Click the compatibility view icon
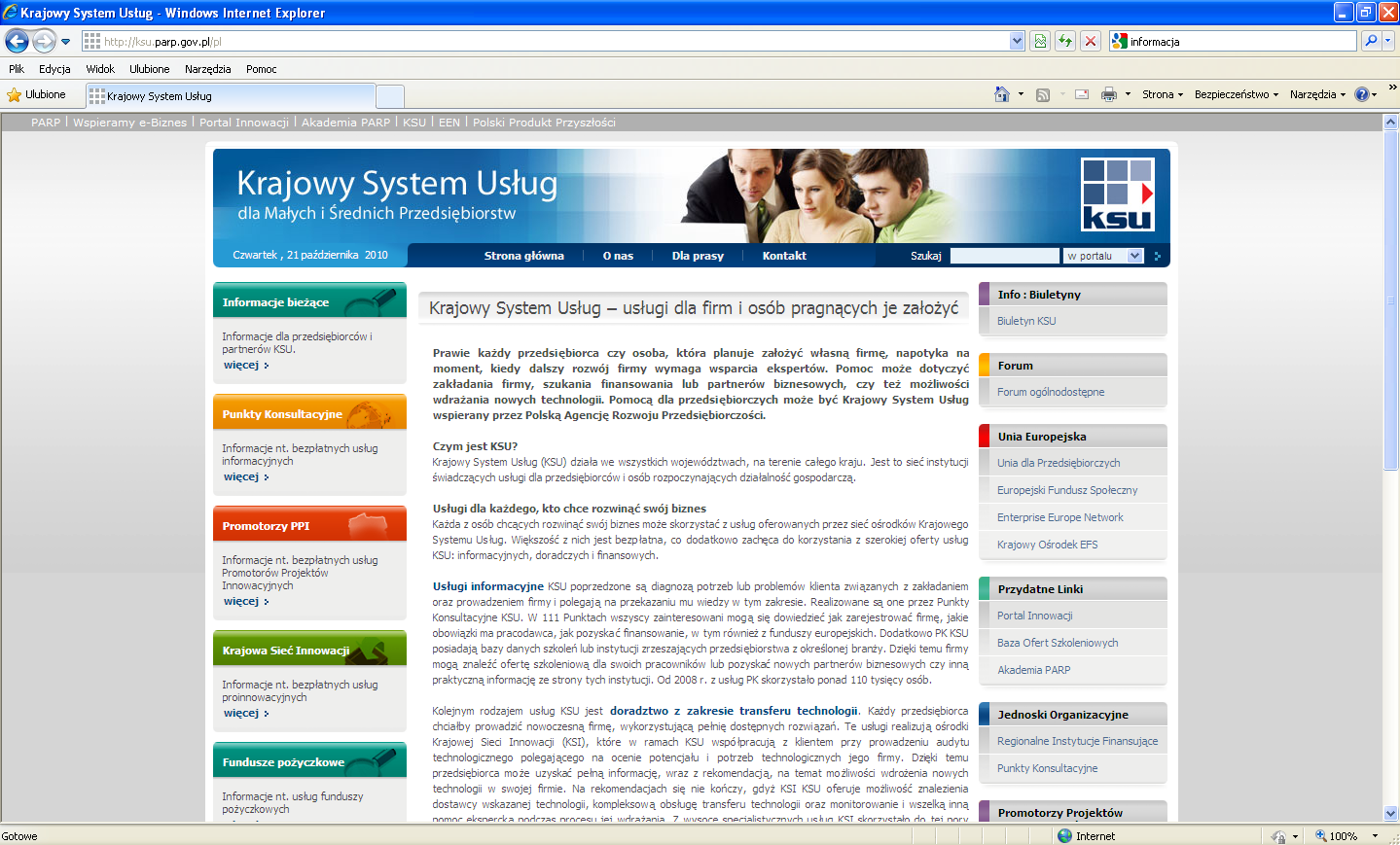 pos(1040,41)
